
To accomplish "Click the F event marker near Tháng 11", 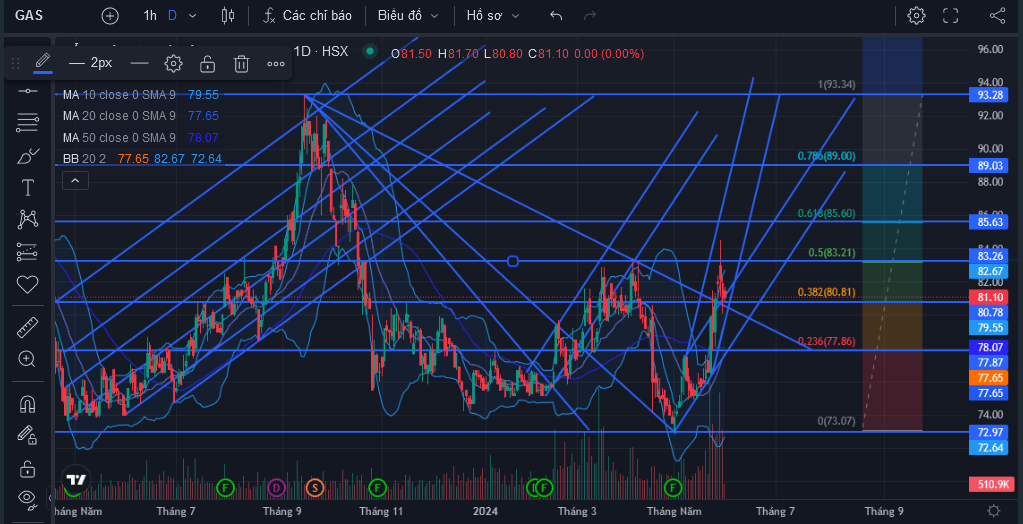I will coord(377,487).
